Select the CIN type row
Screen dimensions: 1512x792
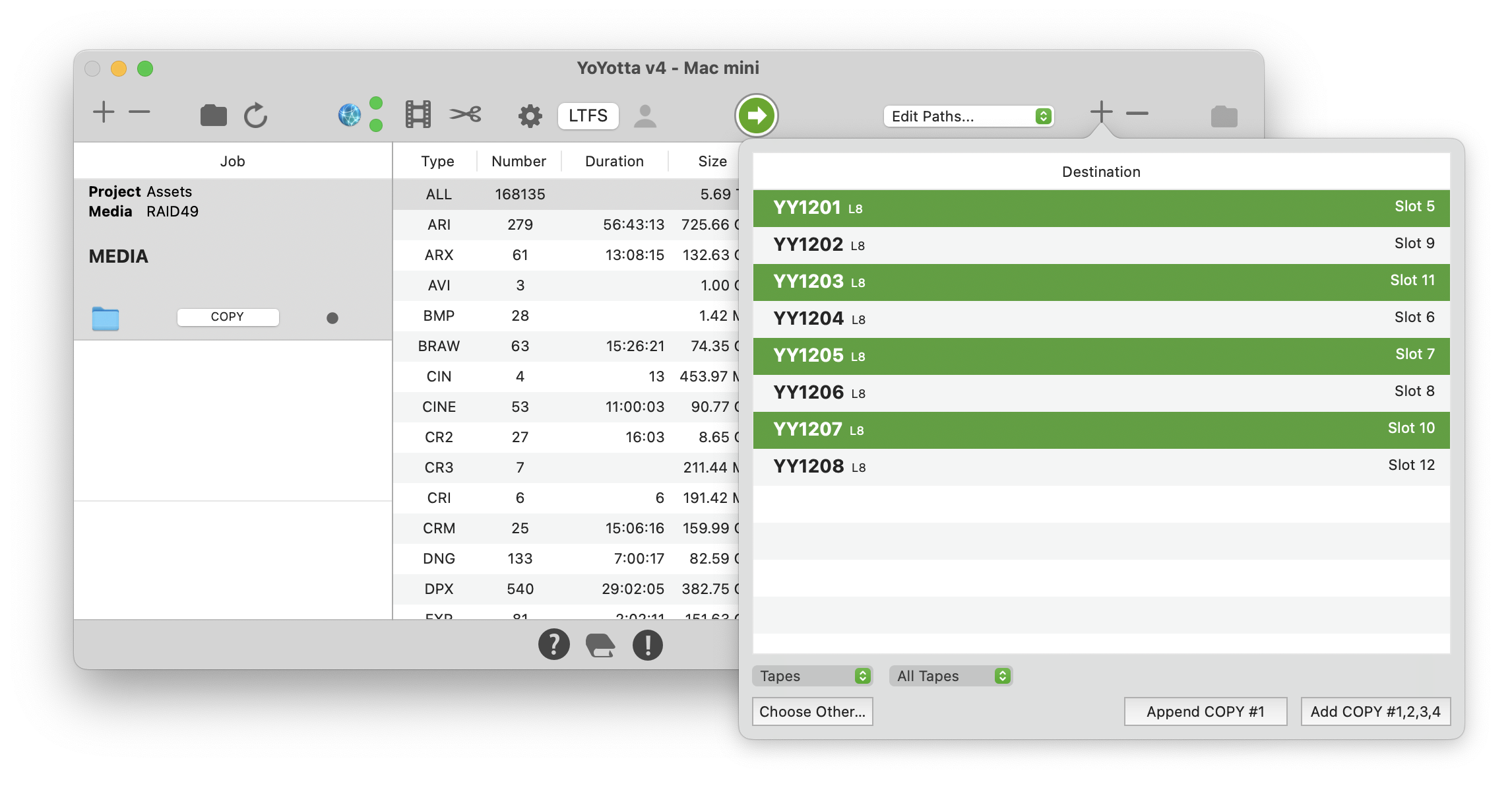point(566,376)
